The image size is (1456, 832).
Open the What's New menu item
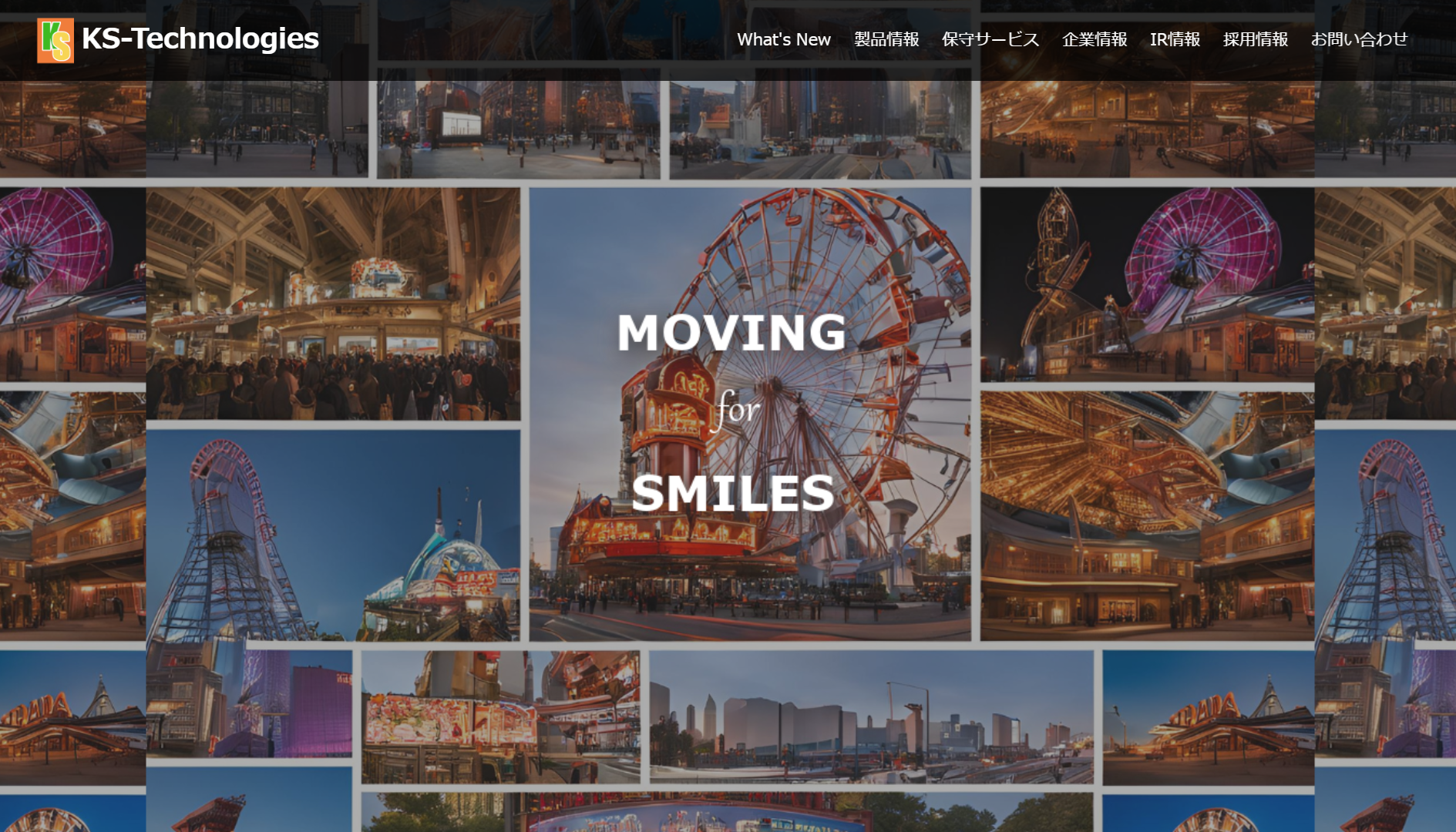783,39
